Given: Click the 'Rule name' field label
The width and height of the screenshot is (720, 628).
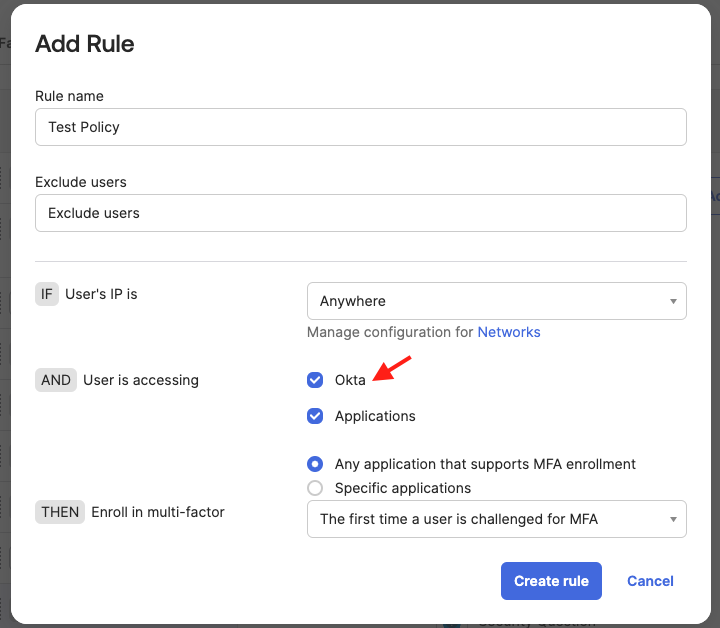Looking at the screenshot, I should tap(69, 96).
